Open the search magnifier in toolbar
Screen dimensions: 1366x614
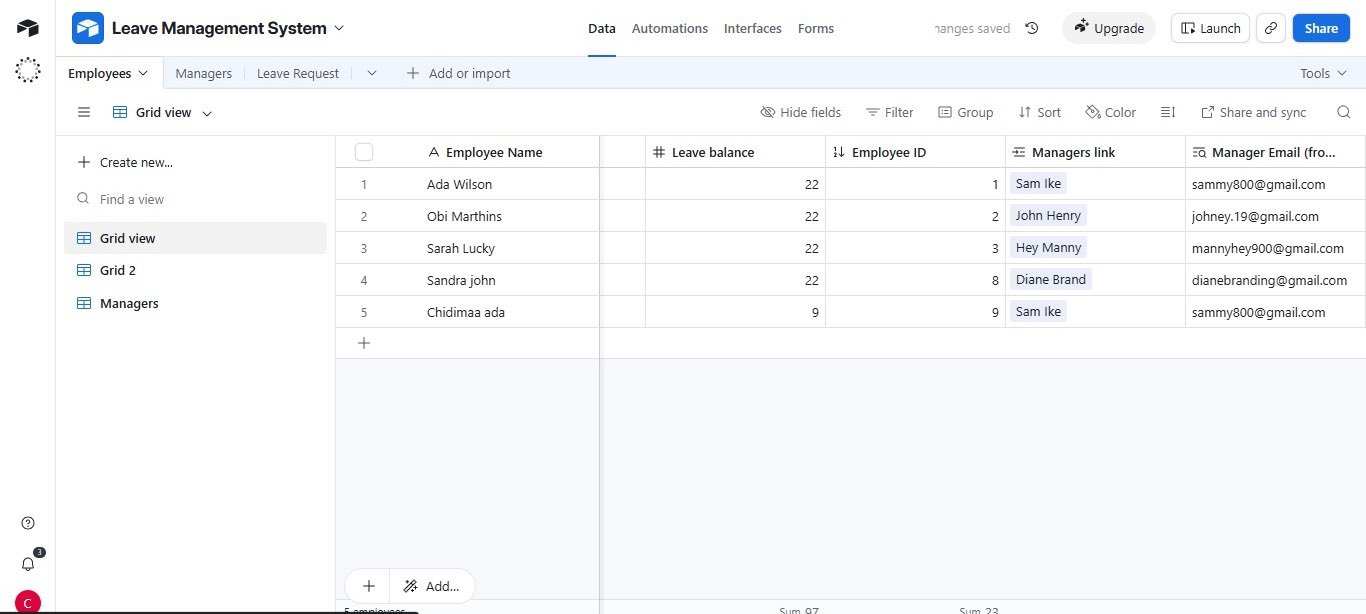click(x=1344, y=112)
